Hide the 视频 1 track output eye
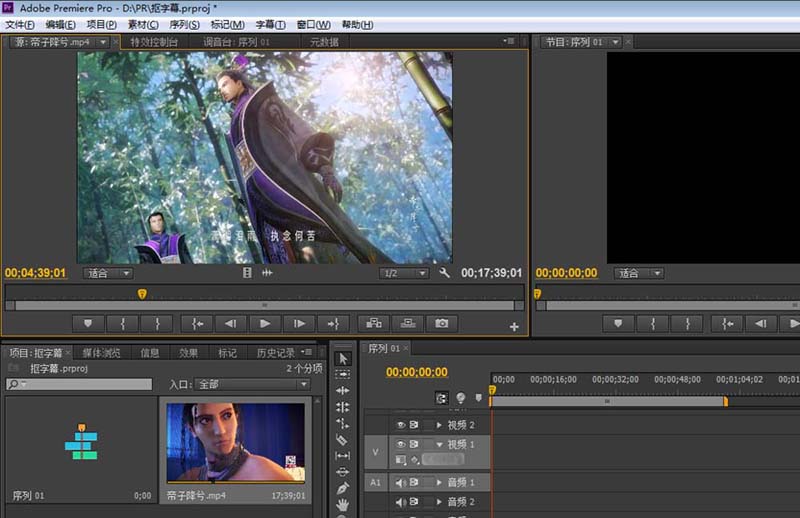The width and height of the screenshot is (800, 518). tap(401, 444)
